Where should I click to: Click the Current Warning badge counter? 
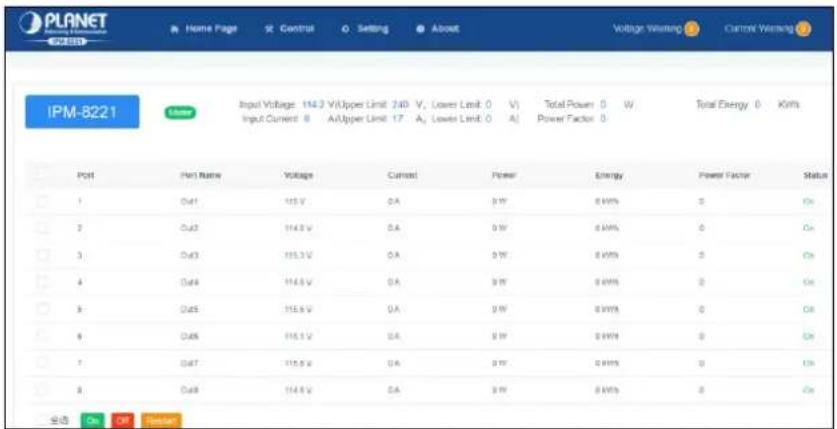(803, 28)
